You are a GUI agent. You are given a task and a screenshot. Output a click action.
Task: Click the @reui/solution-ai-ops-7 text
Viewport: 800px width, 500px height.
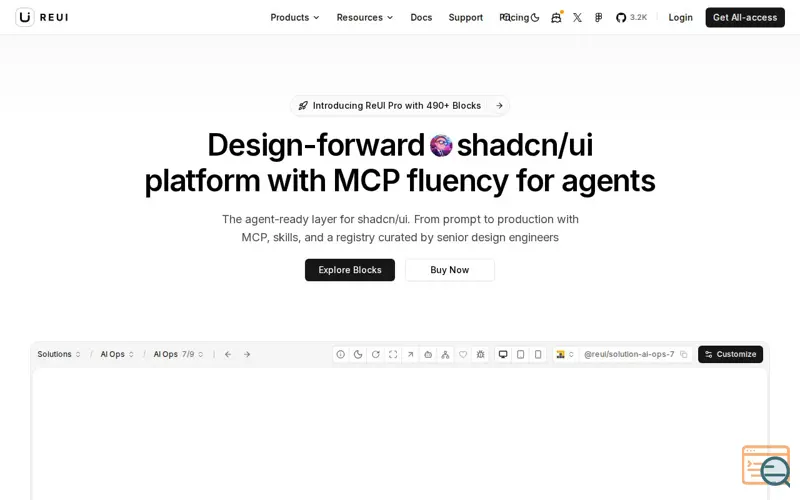[629, 354]
